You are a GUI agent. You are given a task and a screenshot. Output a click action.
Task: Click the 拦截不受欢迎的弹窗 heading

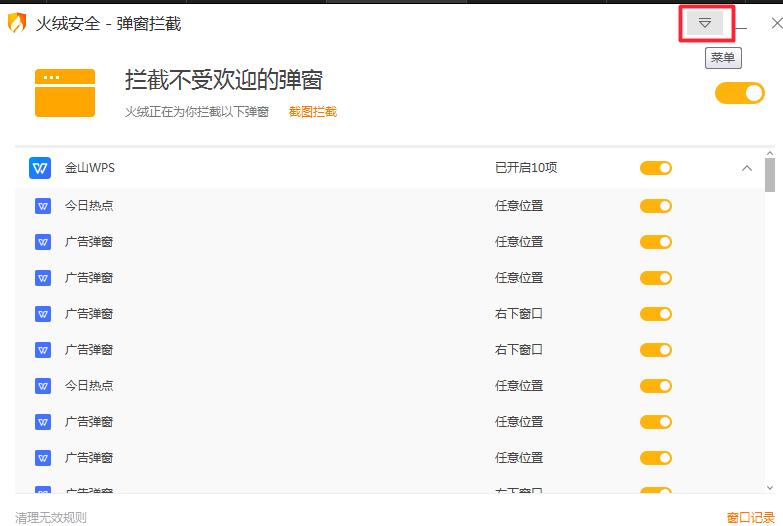point(224,80)
